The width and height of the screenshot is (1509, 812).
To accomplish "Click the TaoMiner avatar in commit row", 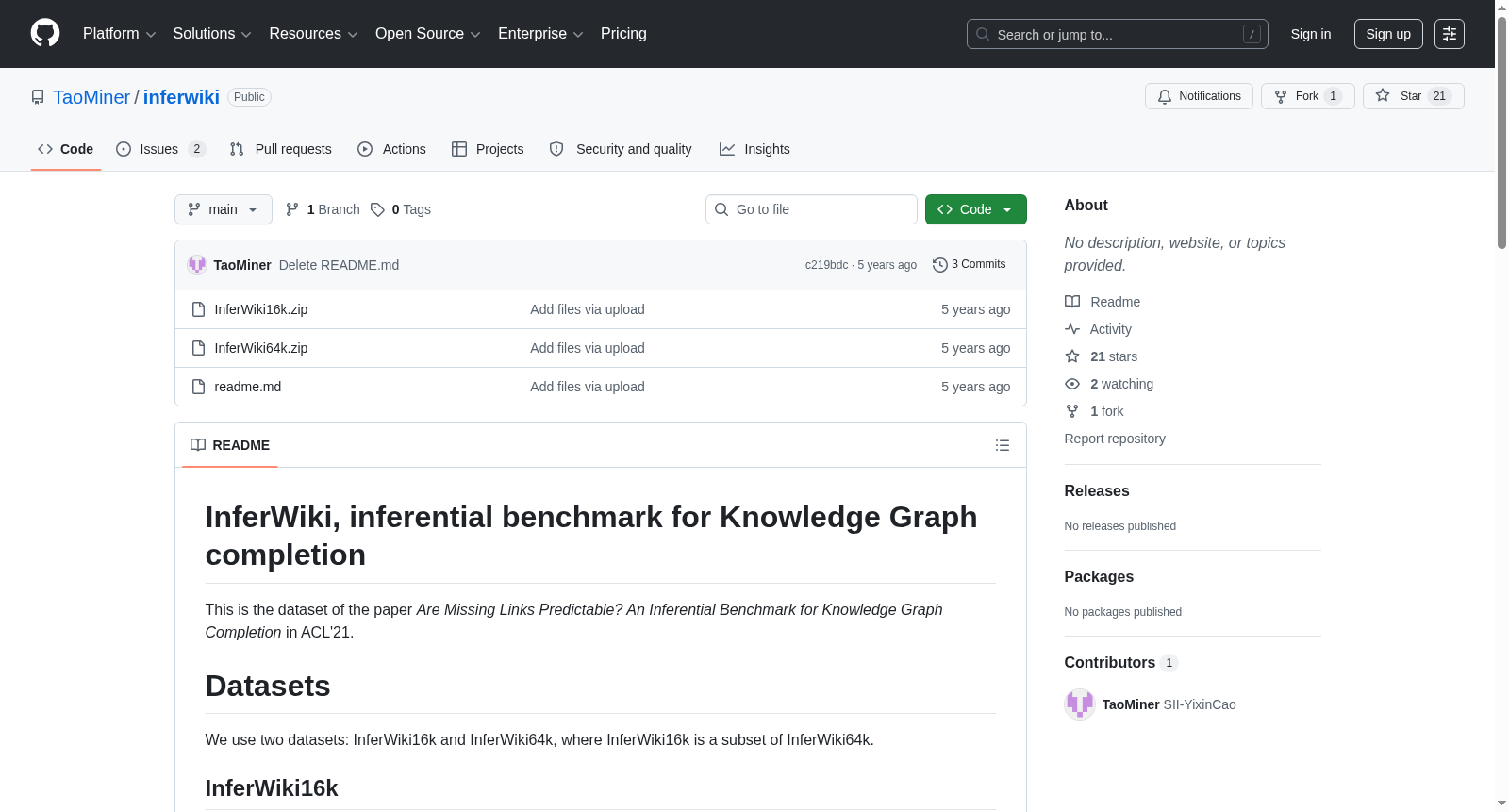I will (x=197, y=265).
